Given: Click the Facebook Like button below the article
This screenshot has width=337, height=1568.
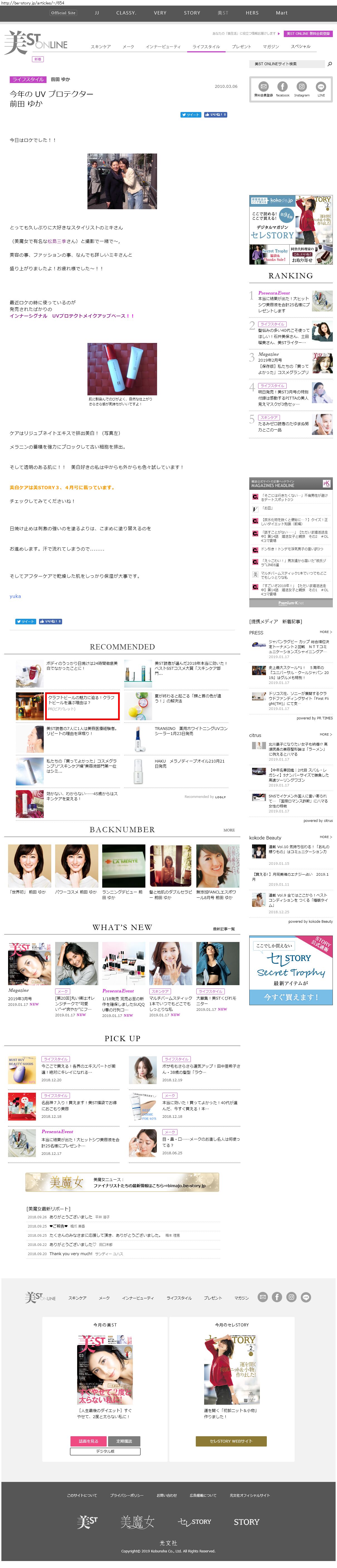Looking at the screenshot, I should [50, 622].
